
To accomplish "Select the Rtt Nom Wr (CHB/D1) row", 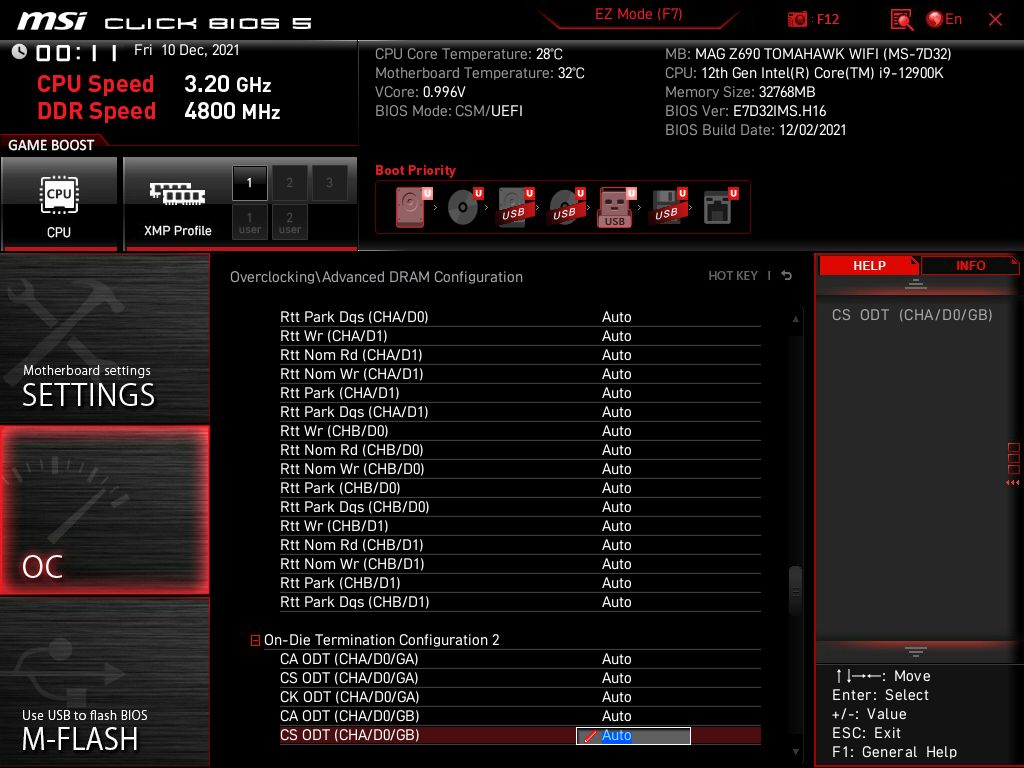I will click(x=520, y=564).
